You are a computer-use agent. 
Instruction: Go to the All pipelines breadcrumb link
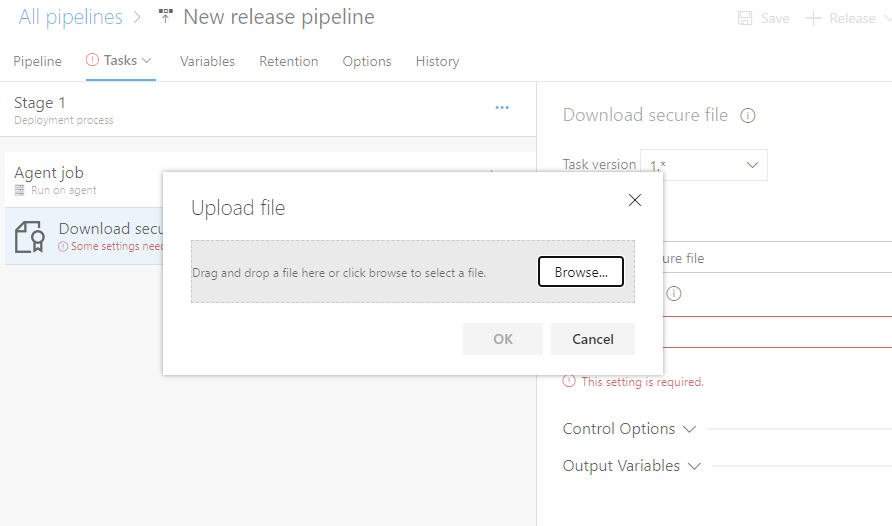point(70,17)
